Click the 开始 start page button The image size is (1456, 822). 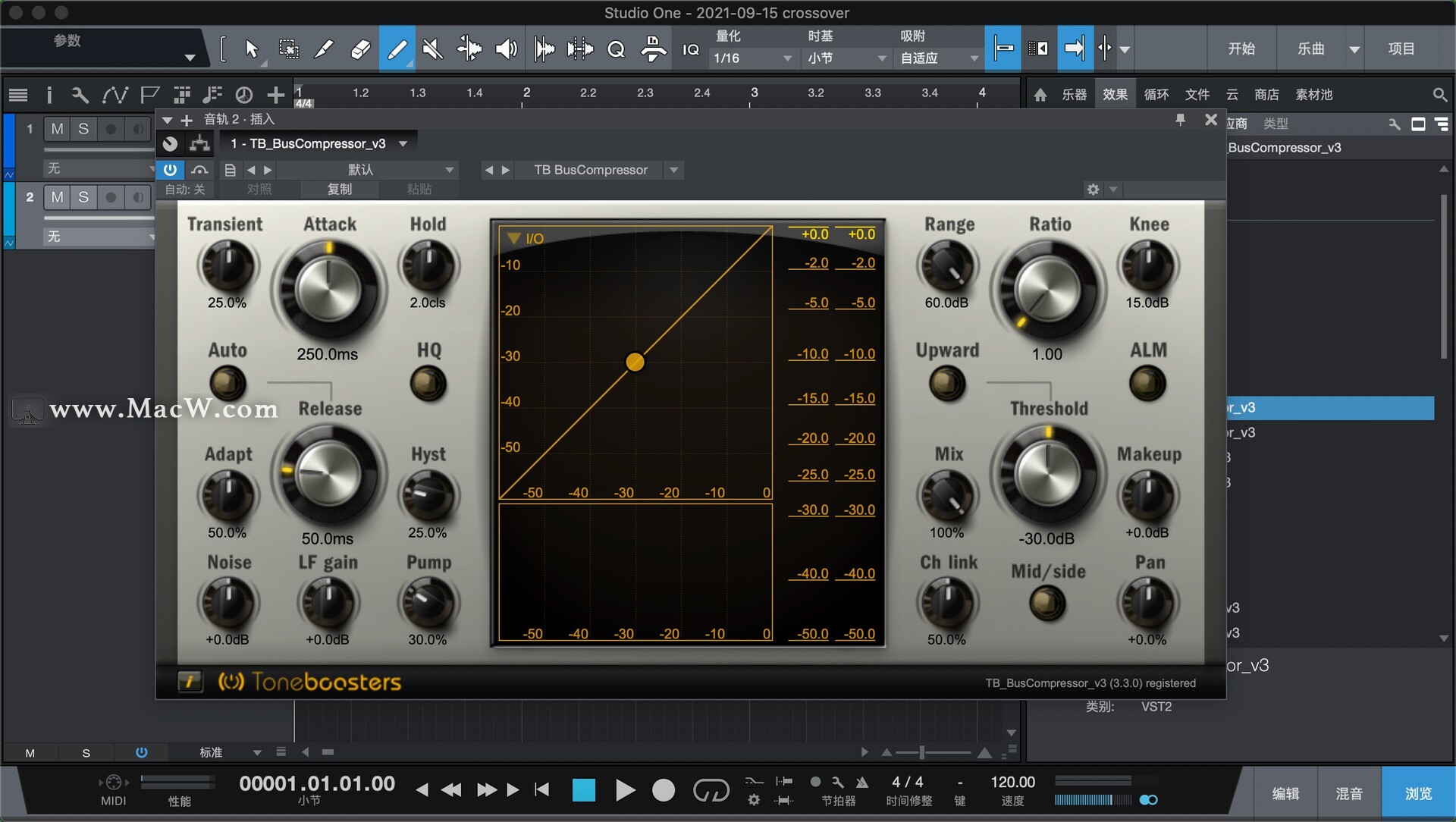coord(1241,49)
